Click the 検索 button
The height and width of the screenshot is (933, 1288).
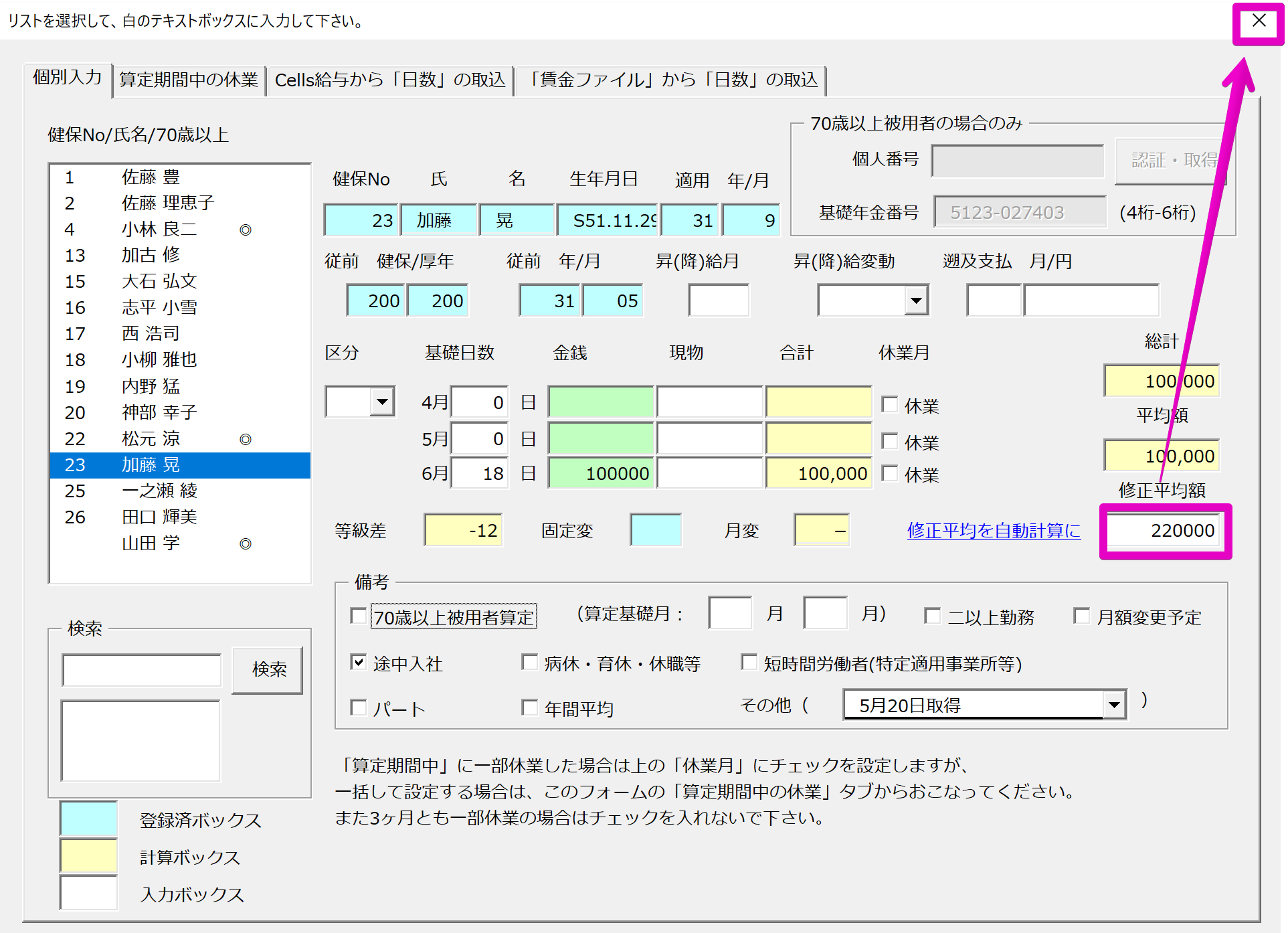pyautogui.click(x=268, y=670)
